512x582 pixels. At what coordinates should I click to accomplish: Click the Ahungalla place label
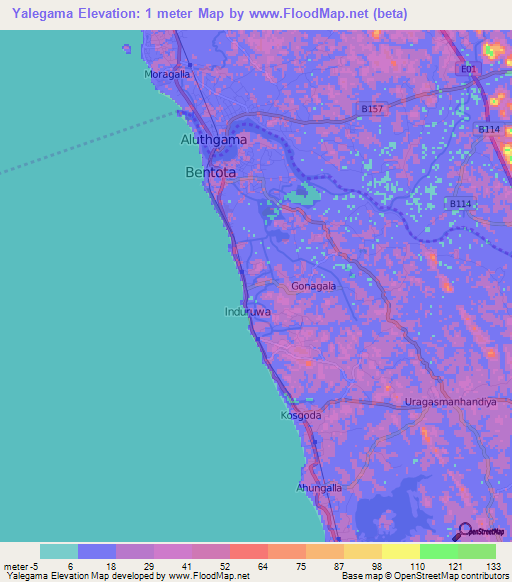click(x=319, y=488)
